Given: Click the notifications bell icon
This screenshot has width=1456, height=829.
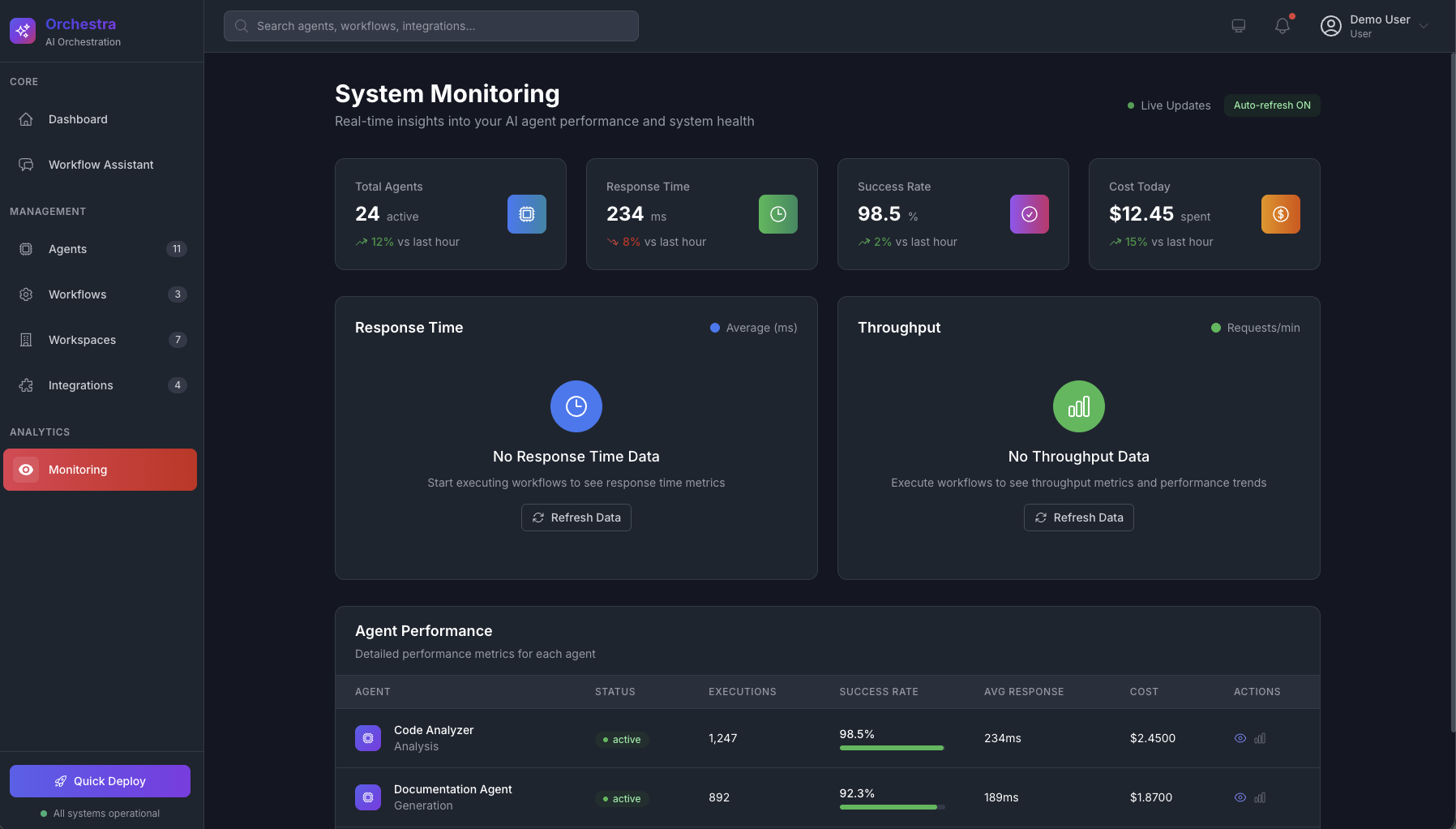Looking at the screenshot, I should 1282,26.
